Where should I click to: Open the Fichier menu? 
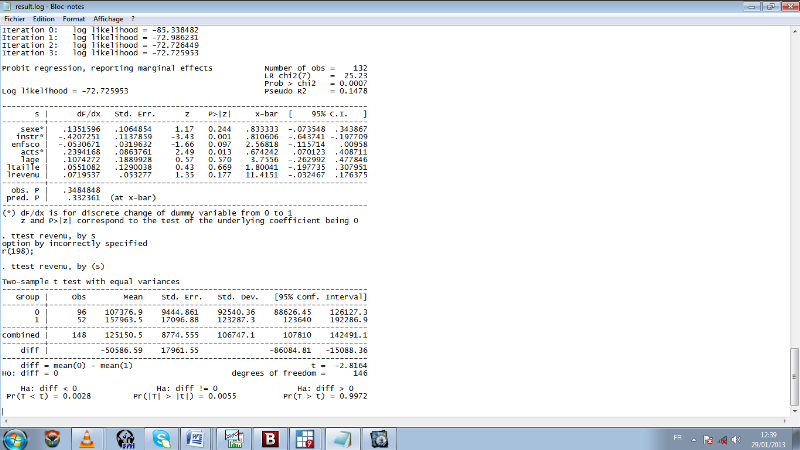(x=14, y=19)
